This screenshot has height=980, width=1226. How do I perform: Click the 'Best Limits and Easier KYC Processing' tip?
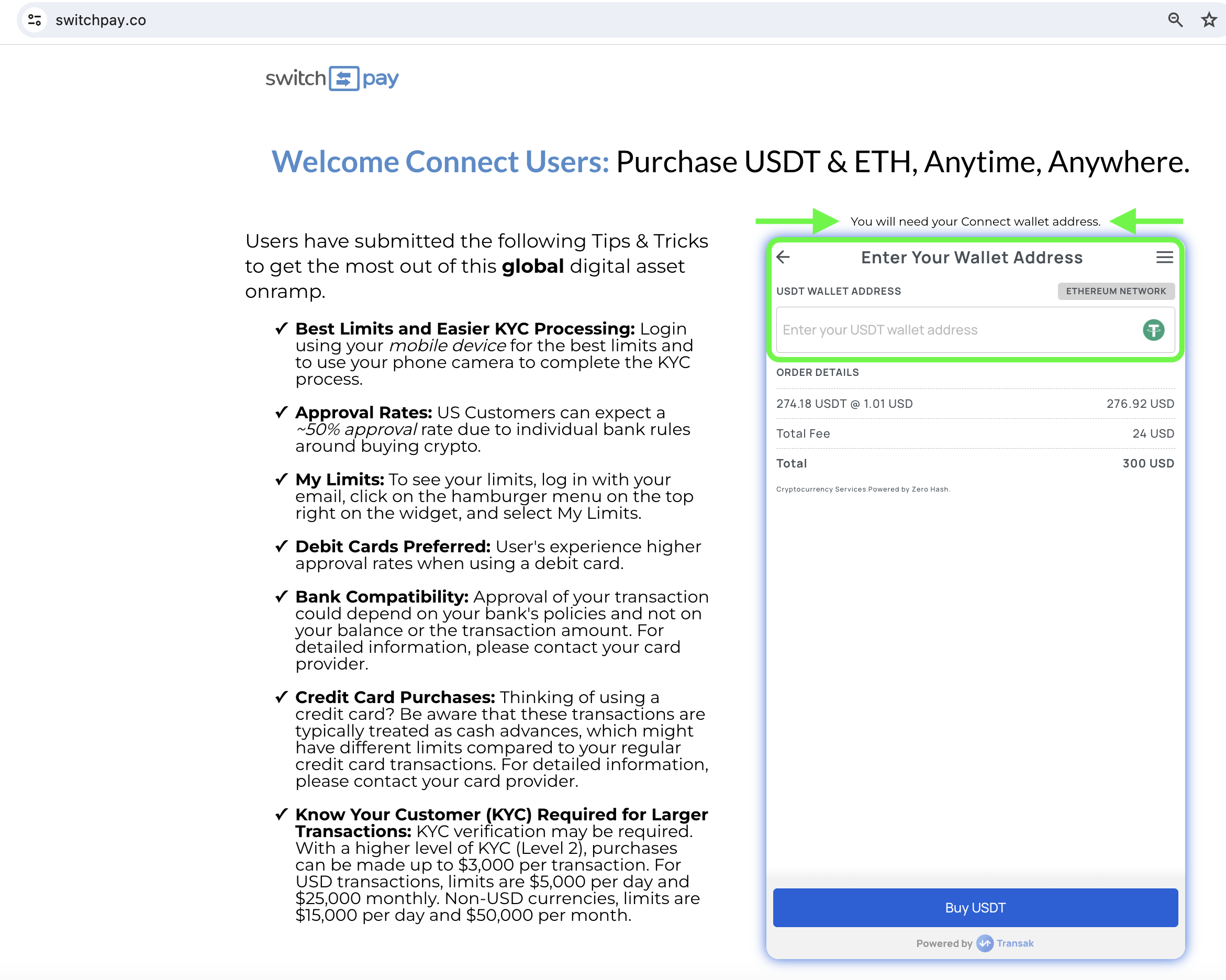point(464,329)
